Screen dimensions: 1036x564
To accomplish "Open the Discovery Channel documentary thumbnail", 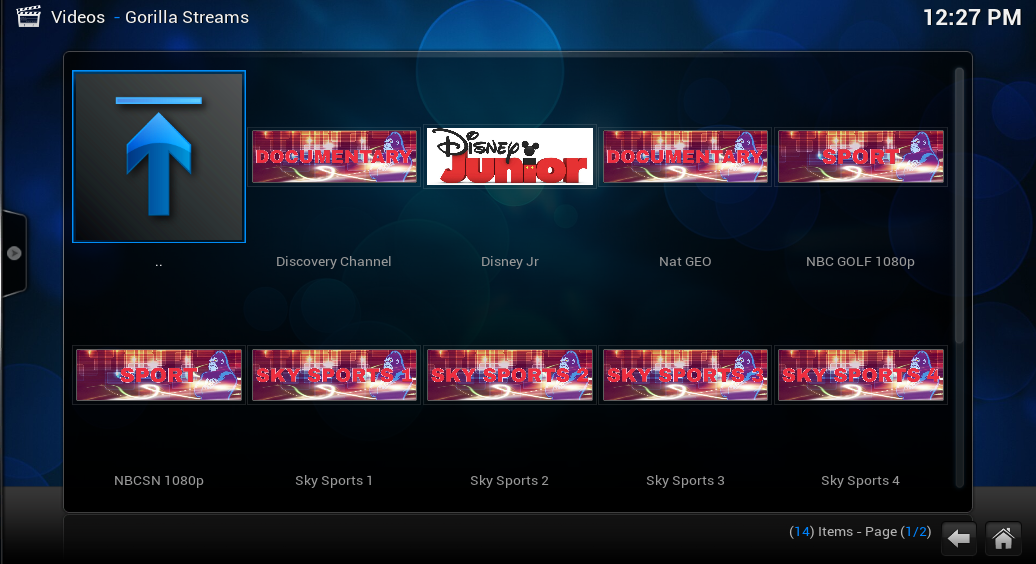I will [334, 157].
